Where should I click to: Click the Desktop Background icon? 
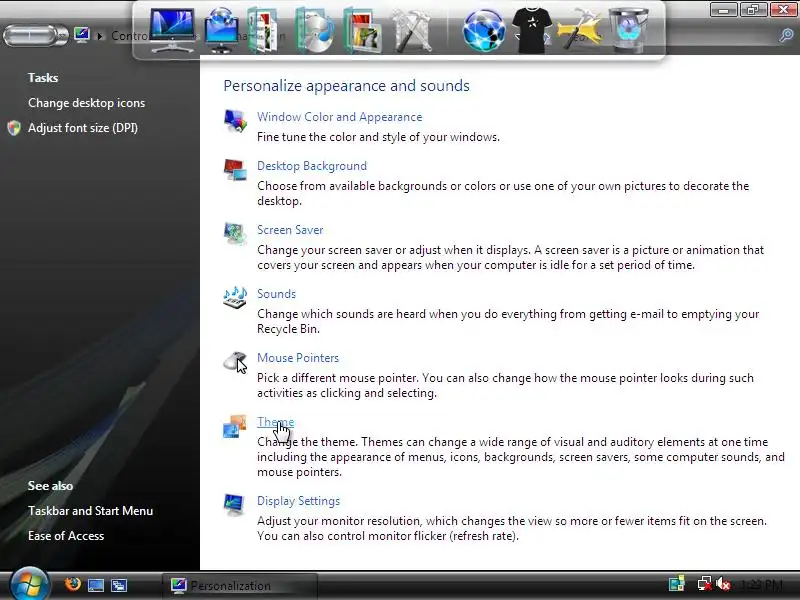pyautogui.click(x=235, y=170)
